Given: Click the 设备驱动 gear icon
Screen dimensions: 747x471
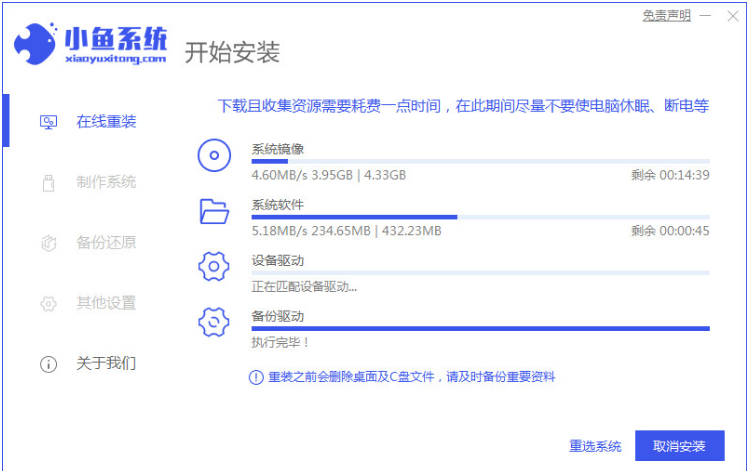Looking at the screenshot, I should pos(213,266).
